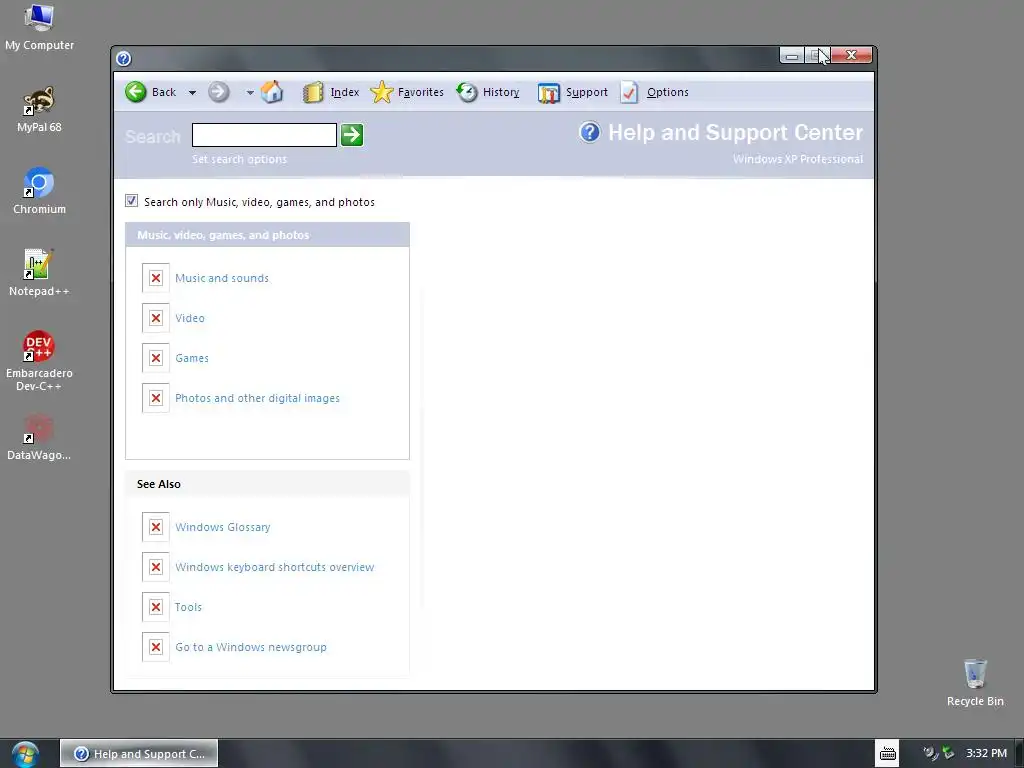
Task: Click the icon beside Tools
Action: click(x=155, y=607)
